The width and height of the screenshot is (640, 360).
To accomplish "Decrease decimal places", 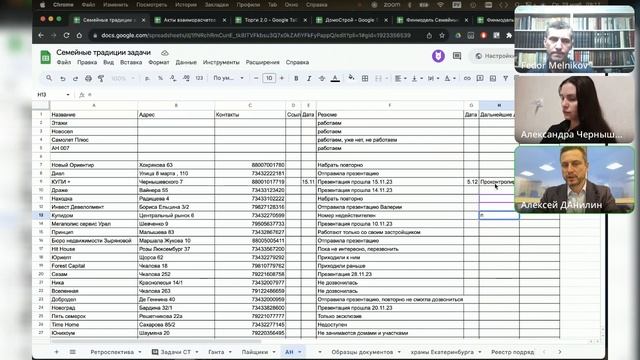I will tap(173, 78).
